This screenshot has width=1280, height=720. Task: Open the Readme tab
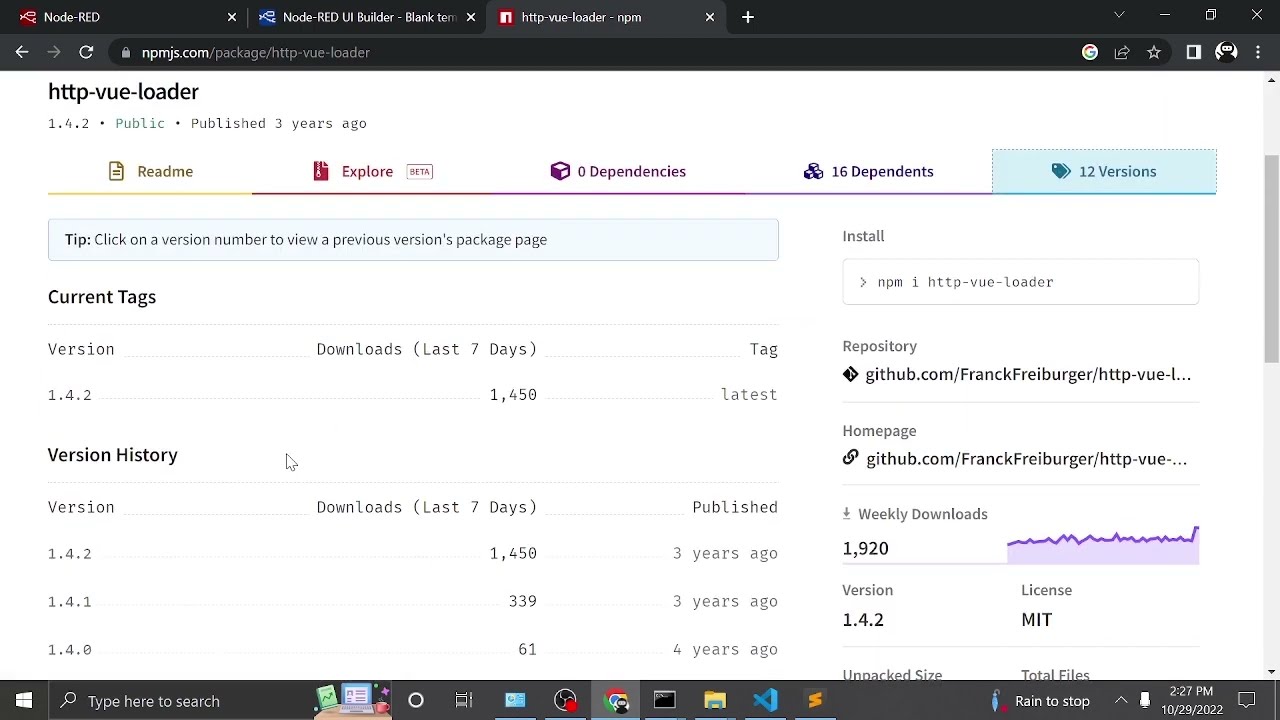click(150, 171)
